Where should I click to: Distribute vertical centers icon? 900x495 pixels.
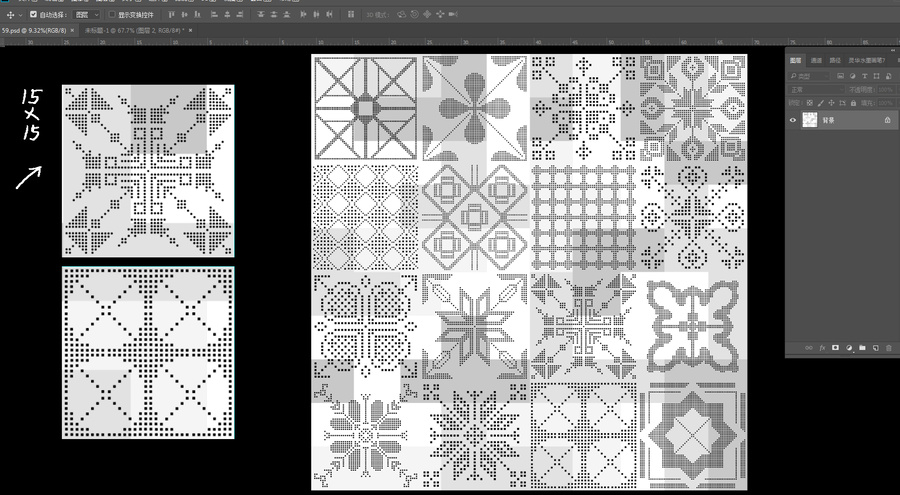(274, 14)
